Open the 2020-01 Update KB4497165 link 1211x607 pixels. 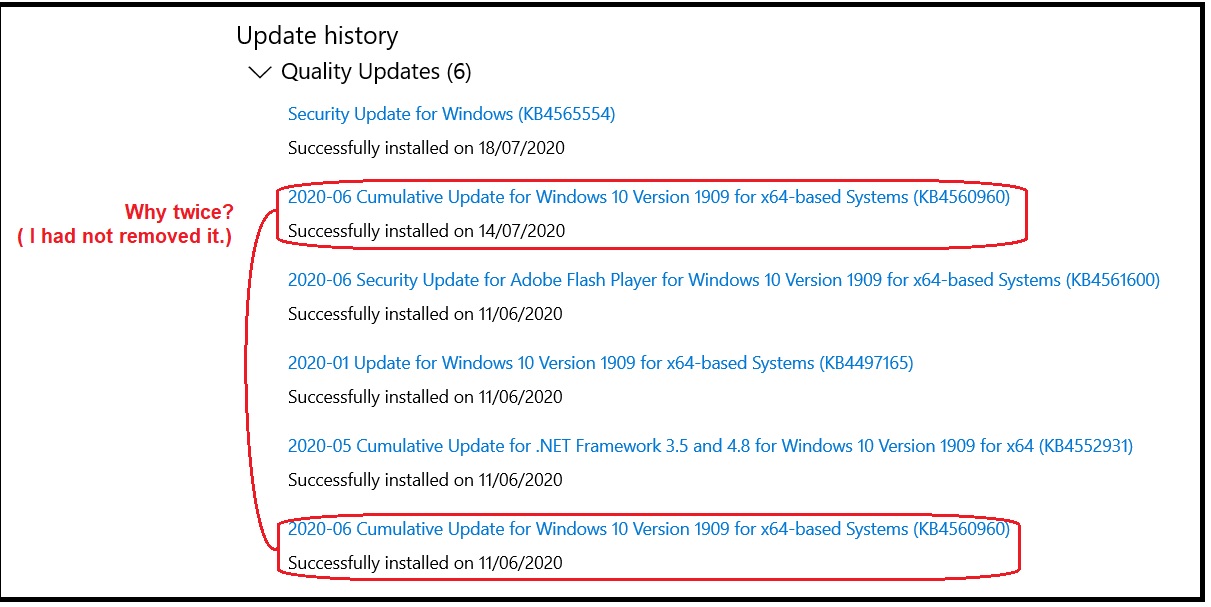tap(600, 363)
